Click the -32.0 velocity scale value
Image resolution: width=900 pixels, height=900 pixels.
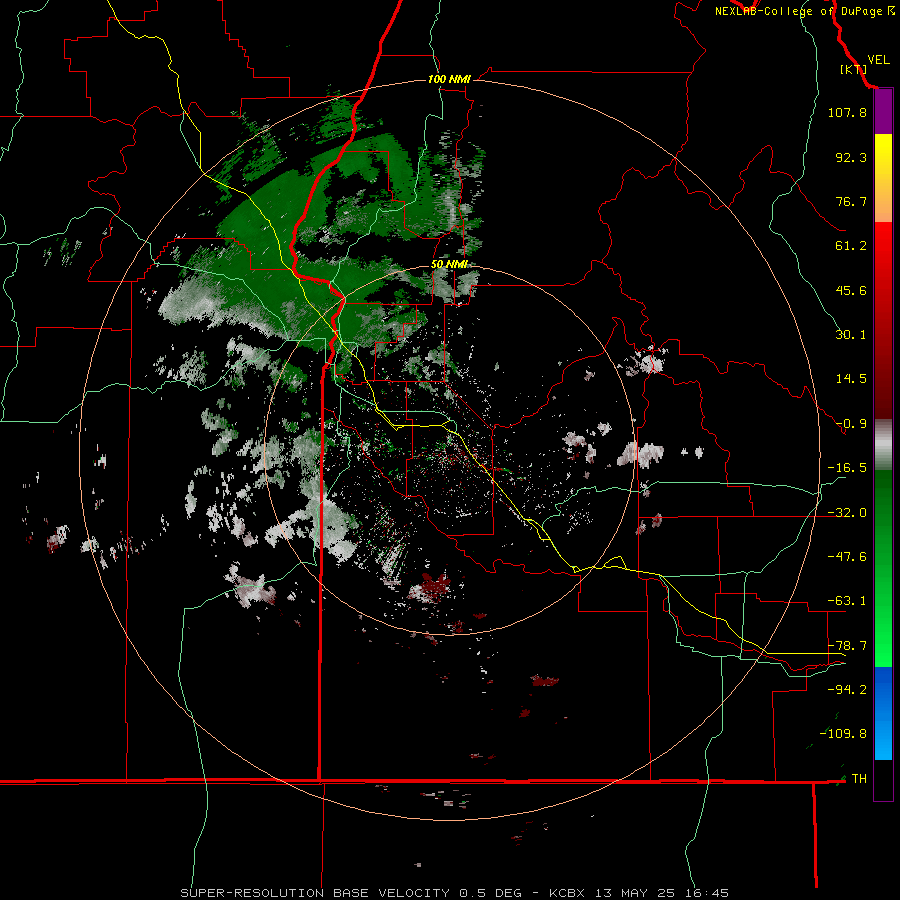coord(847,513)
